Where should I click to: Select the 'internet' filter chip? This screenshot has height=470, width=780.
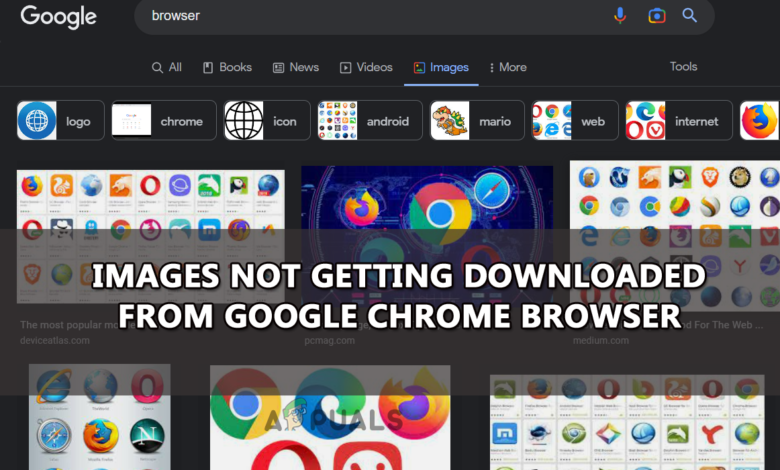(x=679, y=121)
